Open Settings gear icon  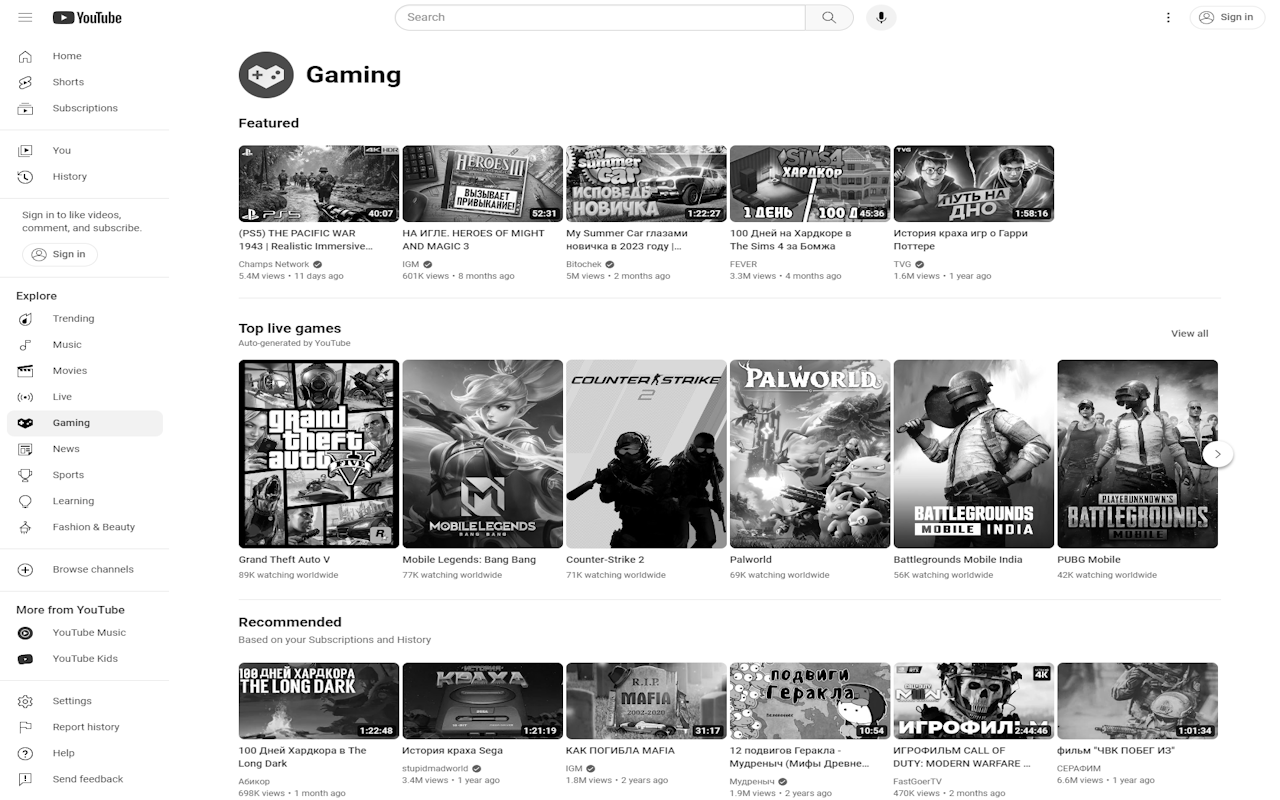click(26, 701)
